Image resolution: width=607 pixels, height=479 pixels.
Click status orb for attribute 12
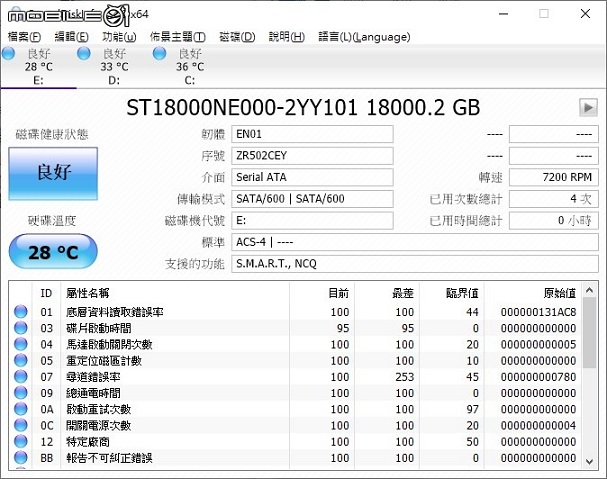tap(21, 441)
